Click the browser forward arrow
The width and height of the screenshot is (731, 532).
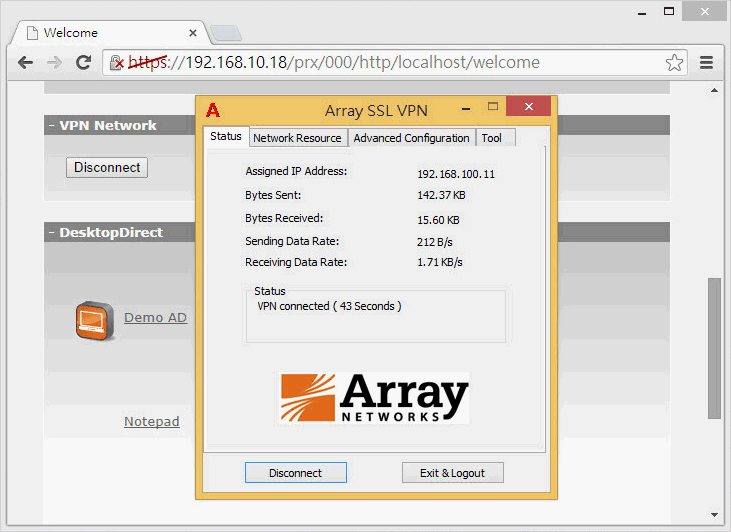pos(55,62)
